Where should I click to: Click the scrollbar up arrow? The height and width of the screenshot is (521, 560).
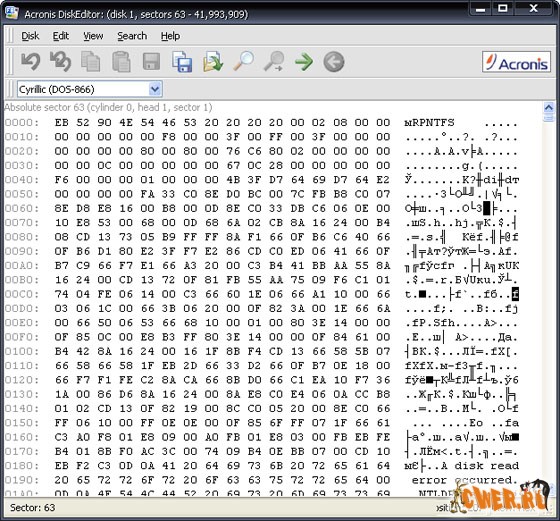tap(548, 107)
